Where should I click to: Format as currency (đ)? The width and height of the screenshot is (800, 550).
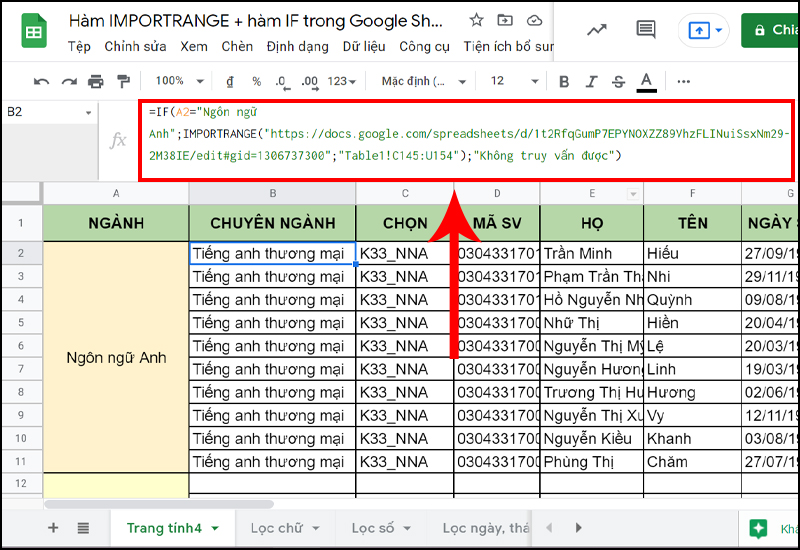(230, 81)
